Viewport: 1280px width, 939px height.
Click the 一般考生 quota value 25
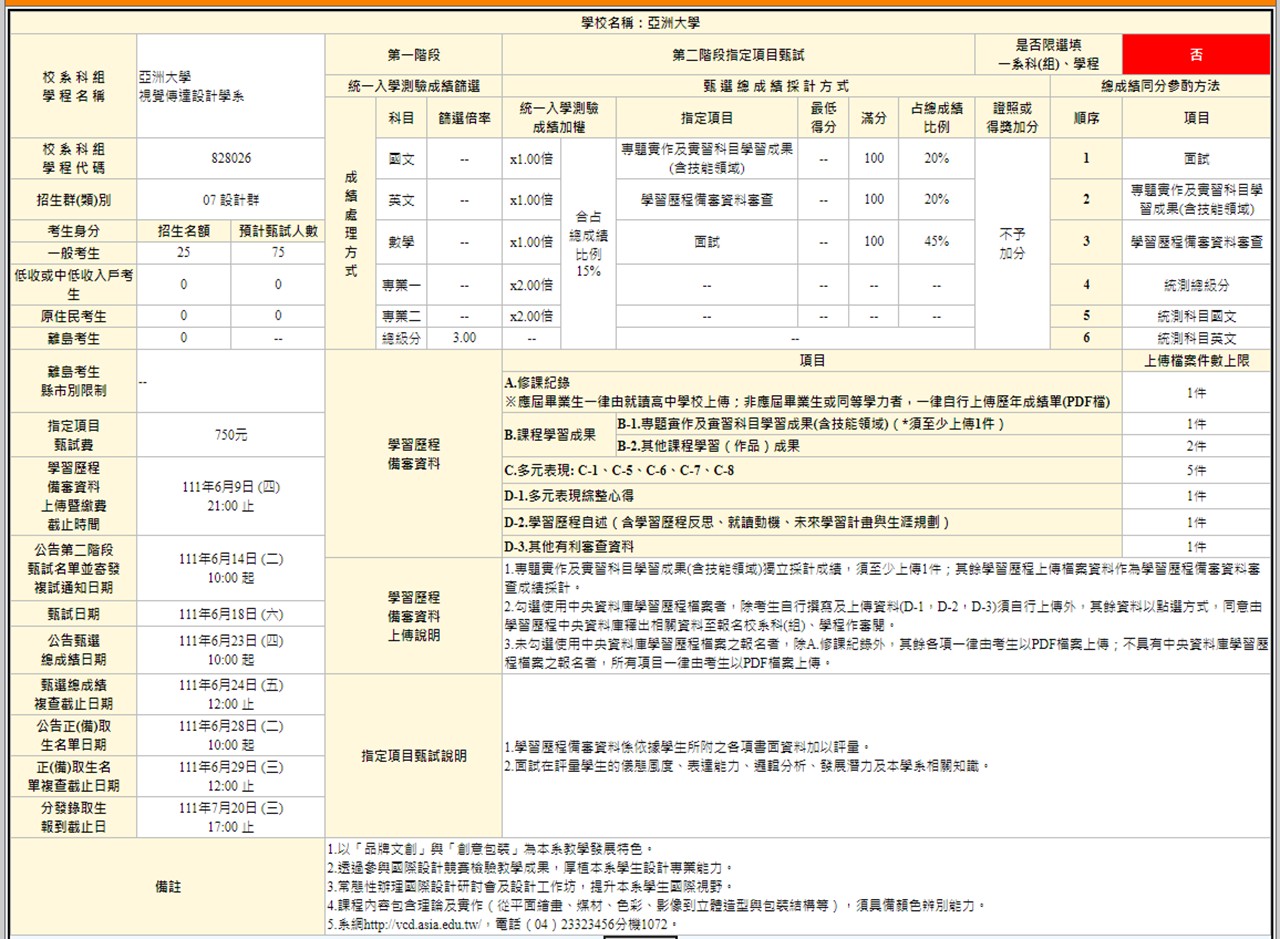pos(183,253)
